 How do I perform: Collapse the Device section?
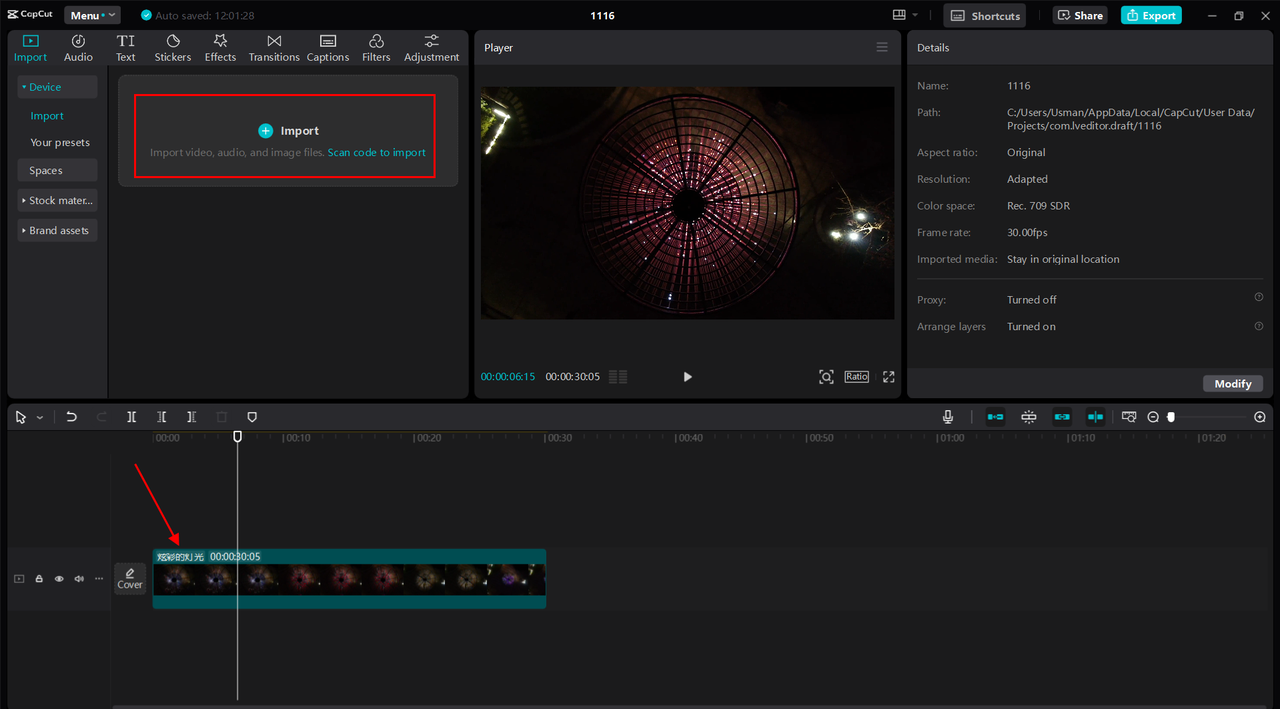57,87
